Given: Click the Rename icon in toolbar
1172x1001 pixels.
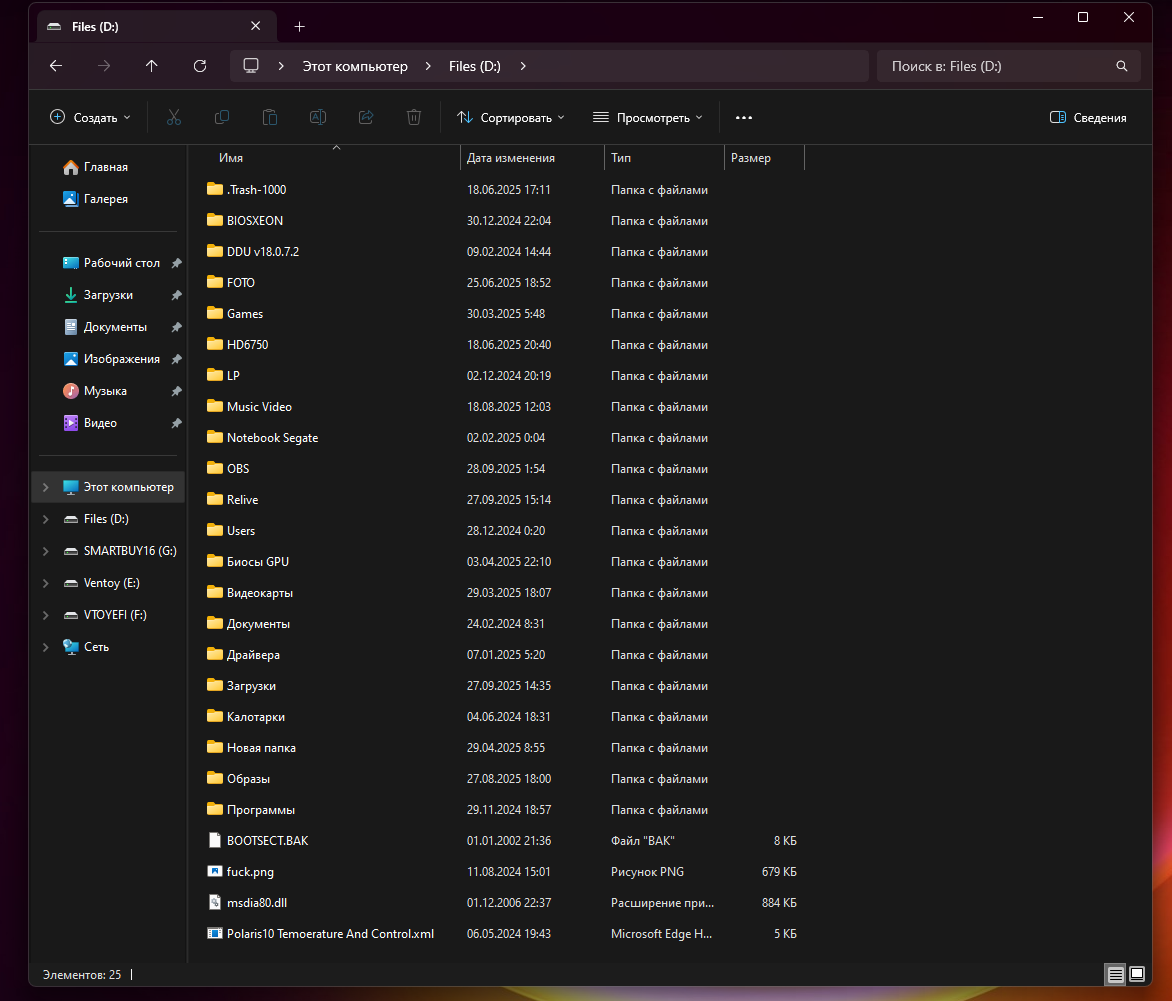Looking at the screenshot, I should [x=318, y=117].
